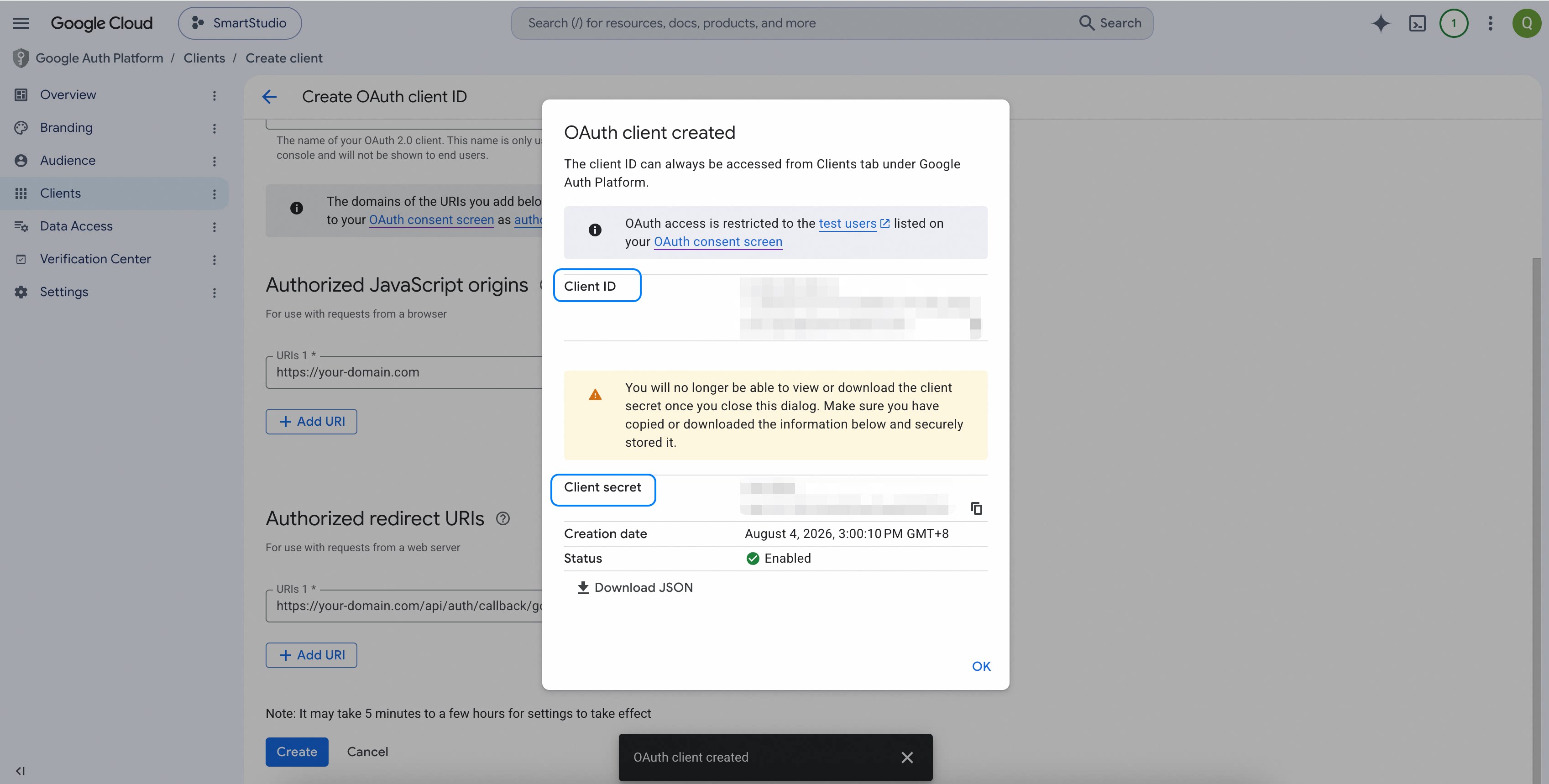This screenshot has width=1549, height=784.
Task: Open the Clients row three-dot menu
Action: (214, 194)
